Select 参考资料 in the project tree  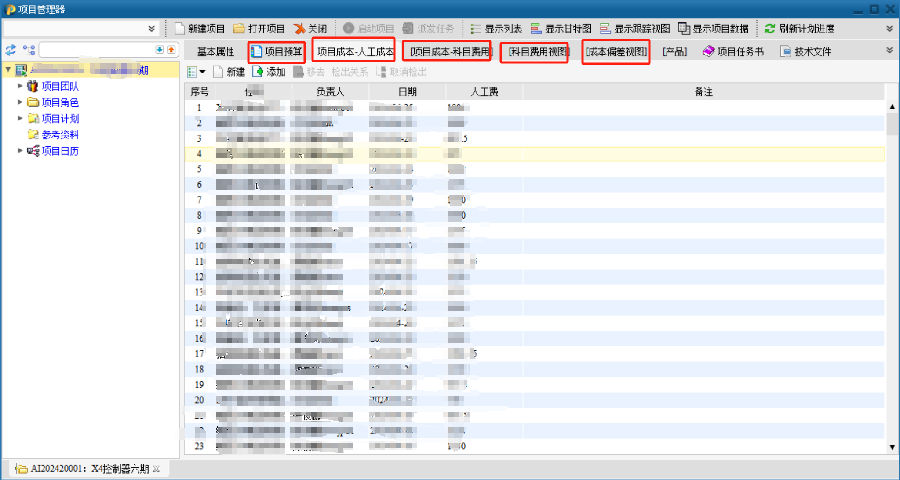pyautogui.click(x=60, y=134)
